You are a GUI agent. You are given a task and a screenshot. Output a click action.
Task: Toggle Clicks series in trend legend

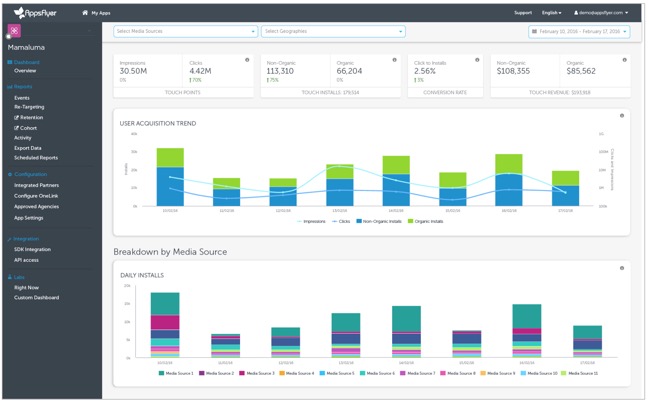(x=341, y=222)
